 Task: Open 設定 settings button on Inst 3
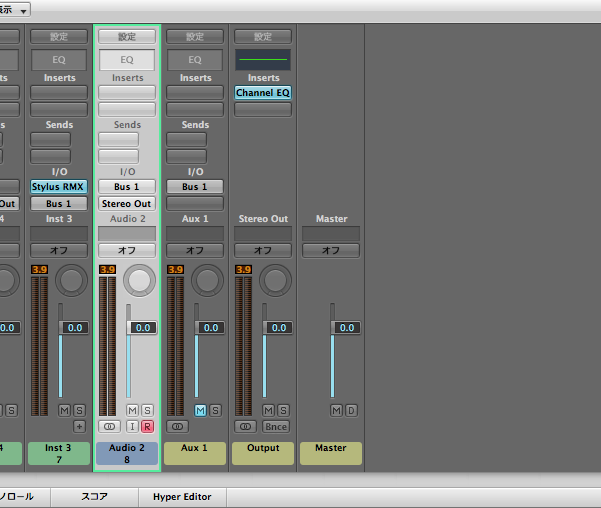[x=59, y=36]
